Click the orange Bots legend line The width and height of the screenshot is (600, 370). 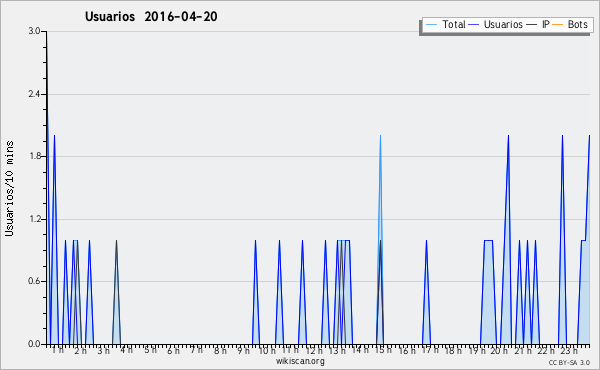pos(558,24)
